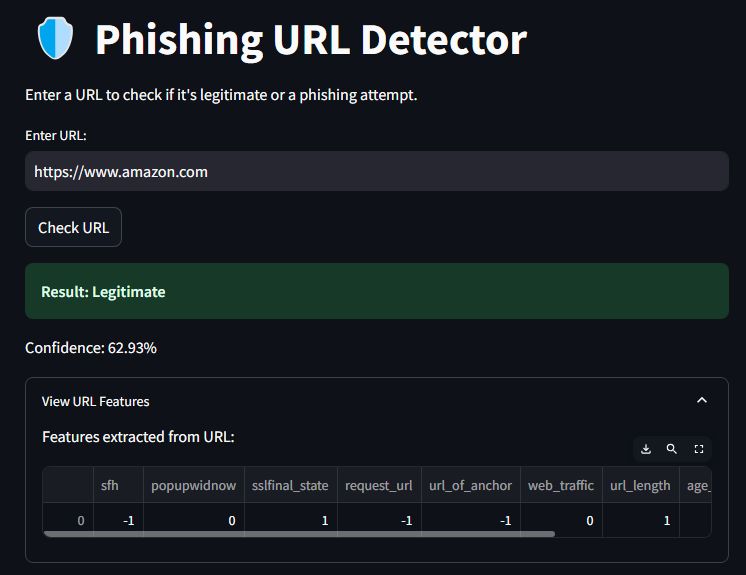Click the web_traffic column header
The width and height of the screenshot is (746, 575).
pos(560,485)
